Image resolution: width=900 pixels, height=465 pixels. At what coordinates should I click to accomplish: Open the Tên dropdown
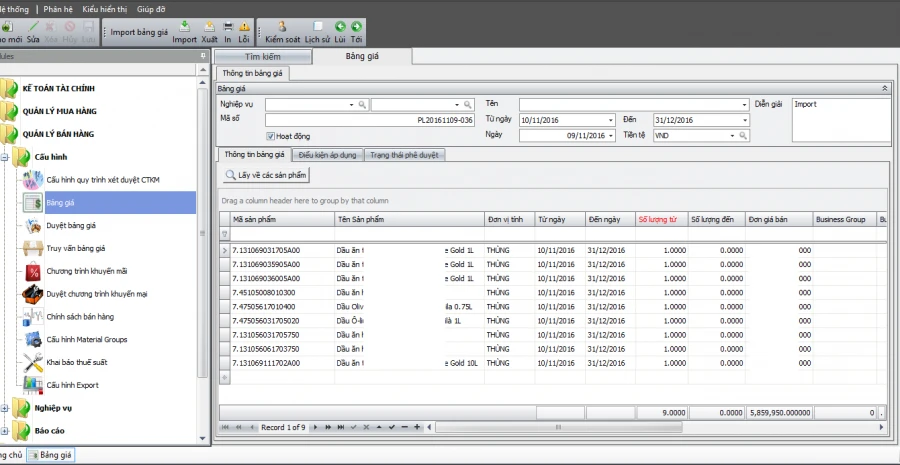[745, 105]
